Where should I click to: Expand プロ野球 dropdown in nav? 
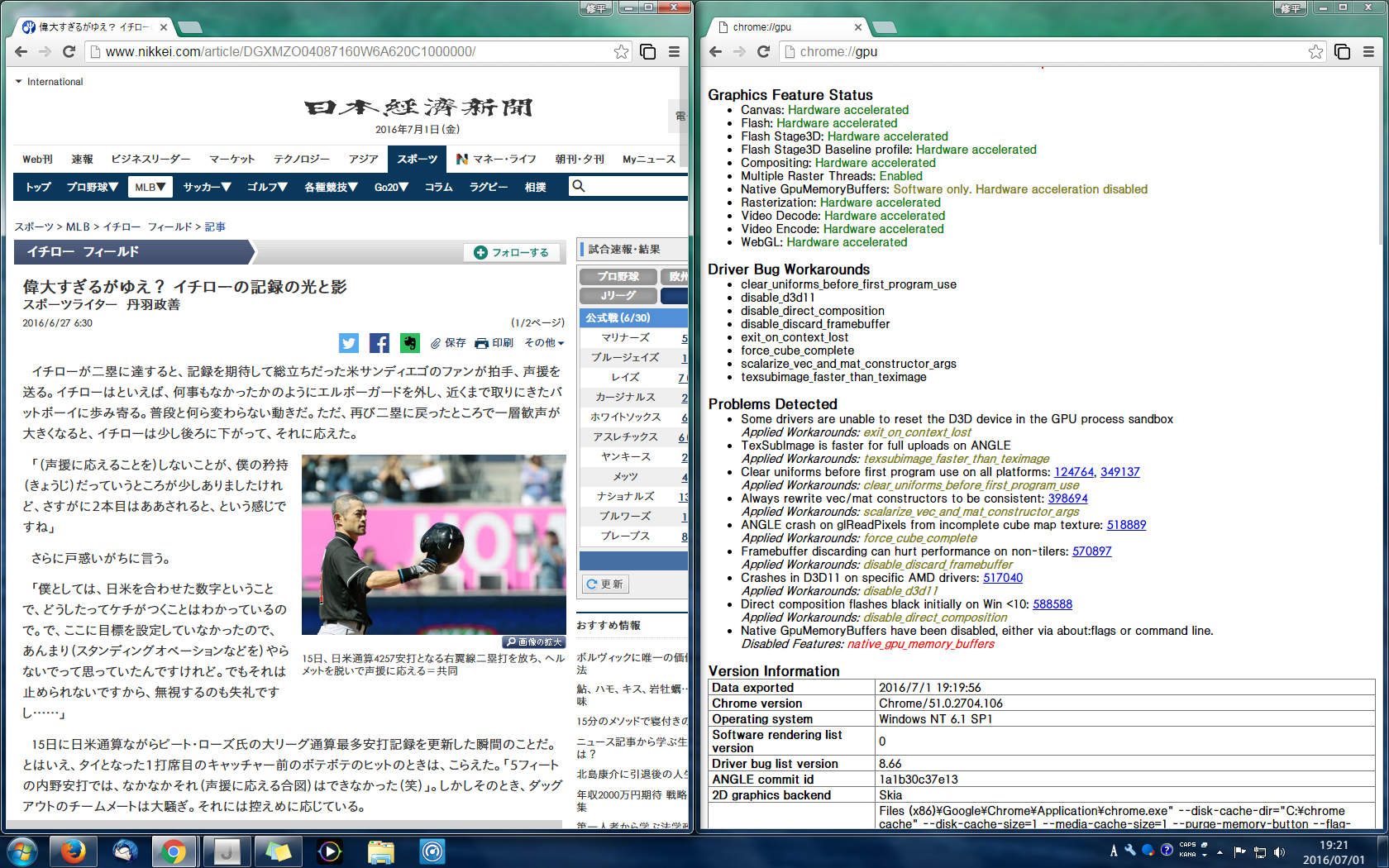point(93,187)
